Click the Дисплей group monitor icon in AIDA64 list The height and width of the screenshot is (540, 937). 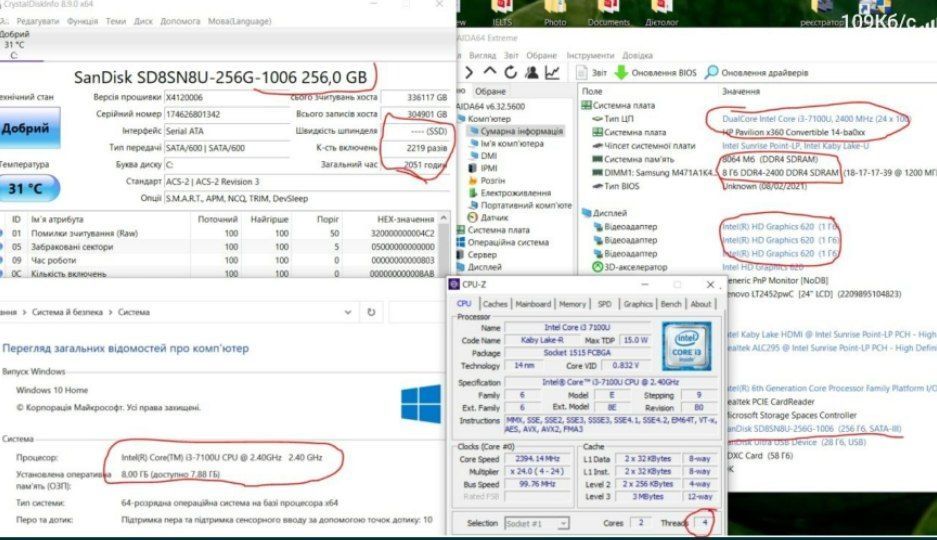pyautogui.click(x=586, y=213)
